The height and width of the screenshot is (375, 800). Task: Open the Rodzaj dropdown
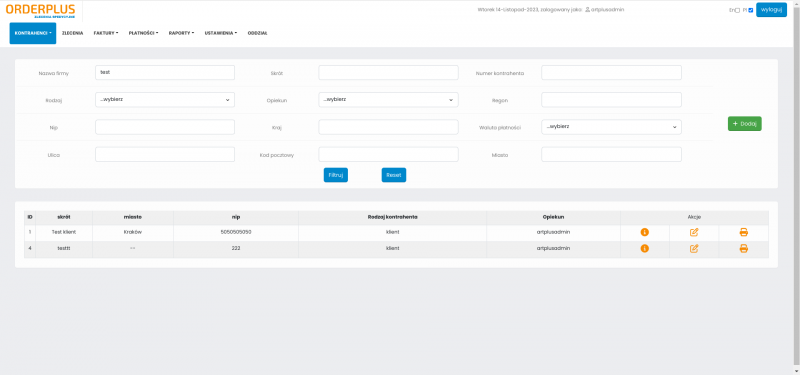165,99
